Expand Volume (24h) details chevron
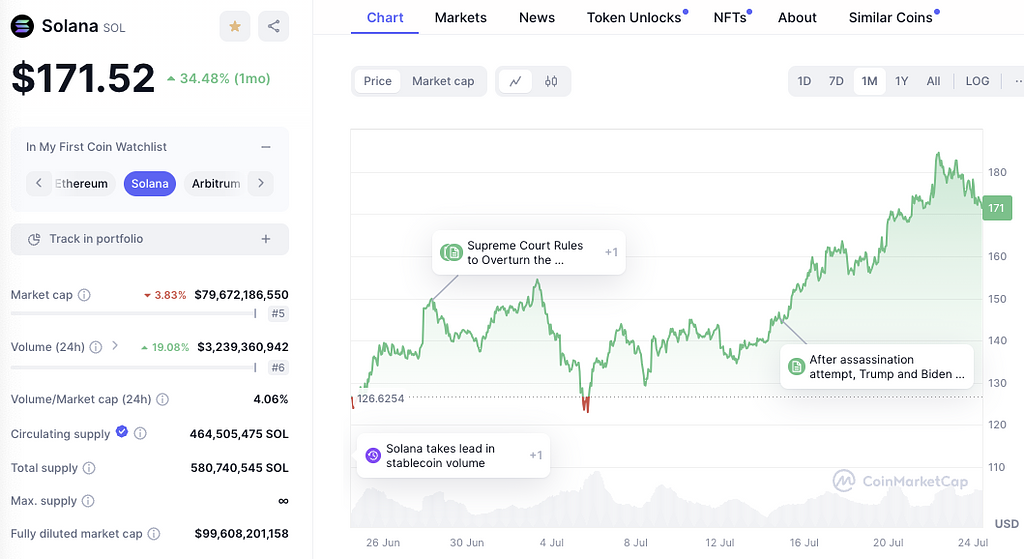1024x559 pixels. coord(115,346)
